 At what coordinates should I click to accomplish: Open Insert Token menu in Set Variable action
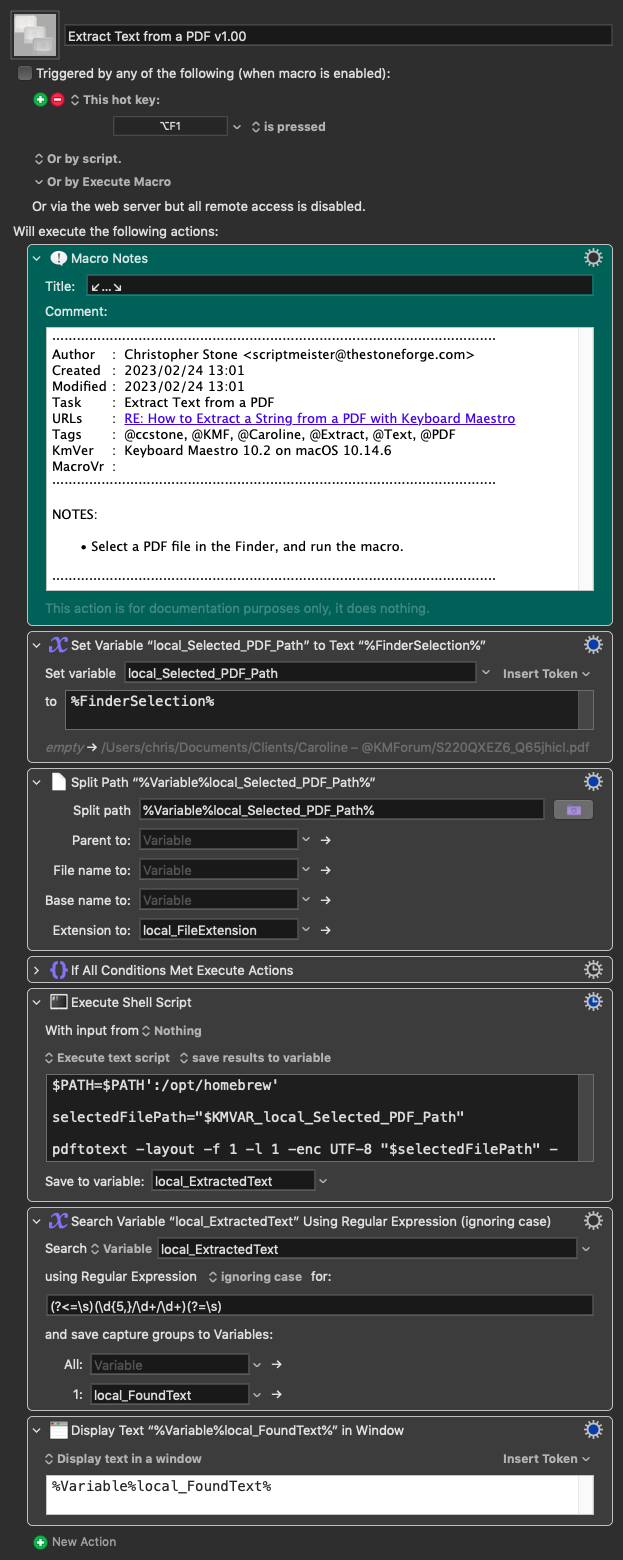(x=546, y=674)
